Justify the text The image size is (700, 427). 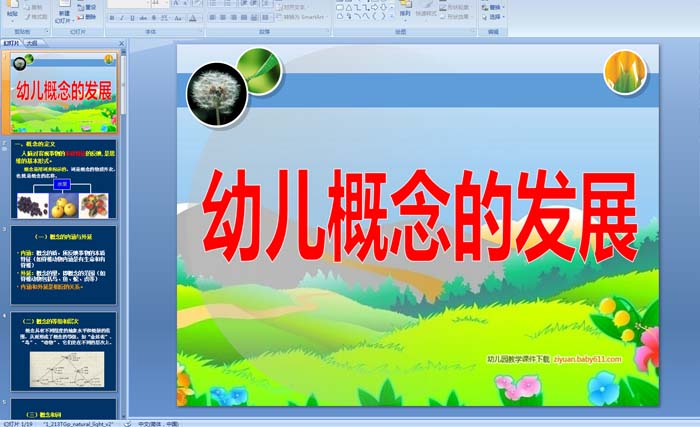243,17
